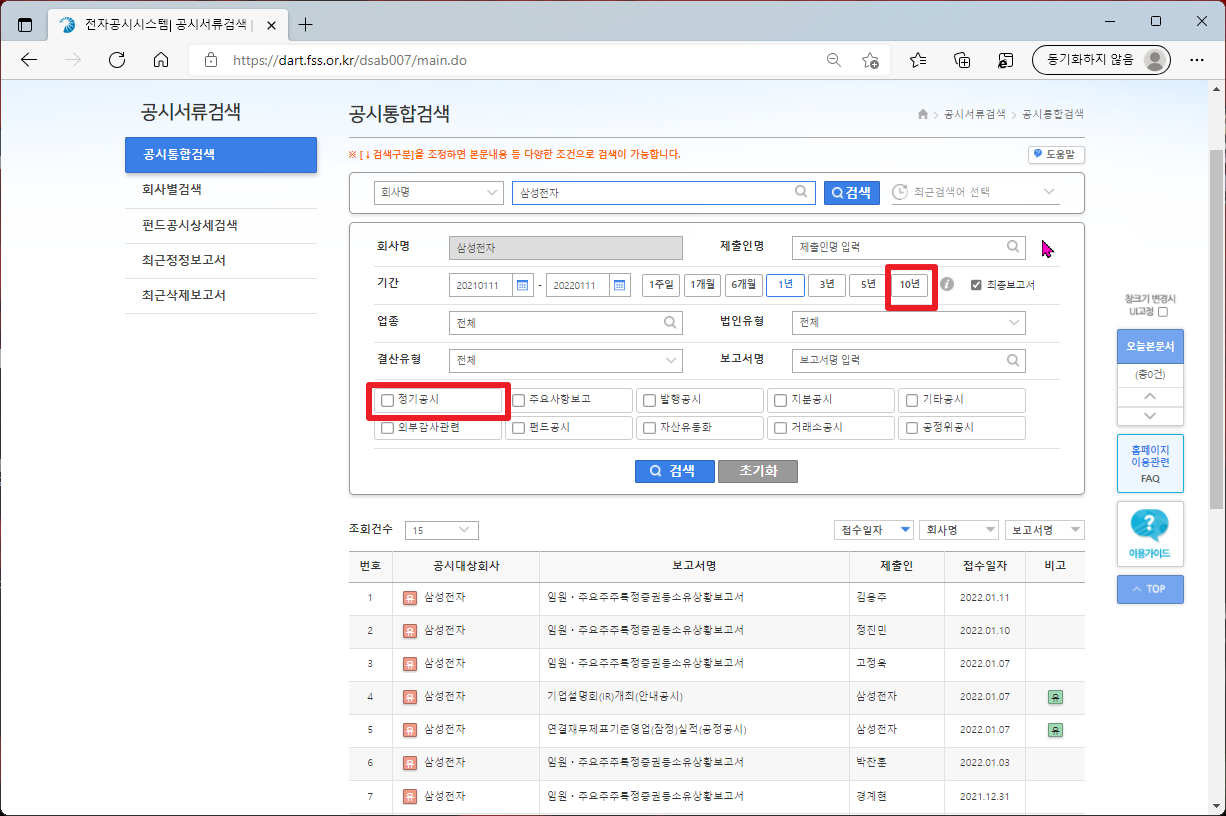Open the Favorites list icon
This screenshot has width=1226, height=816.
(x=918, y=60)
